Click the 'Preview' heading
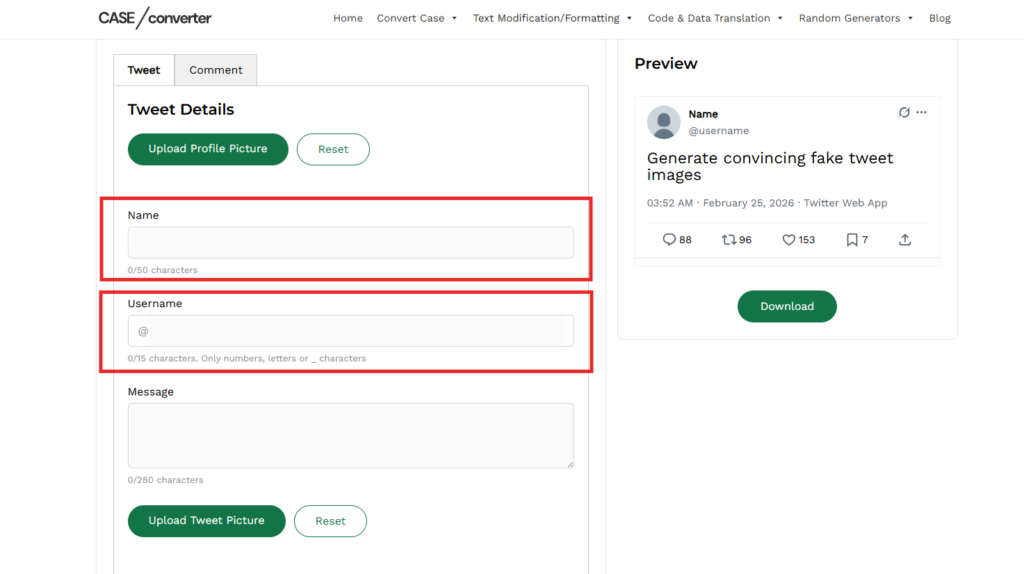Viewport: 1024px width, 574px height. click(666, 63)
